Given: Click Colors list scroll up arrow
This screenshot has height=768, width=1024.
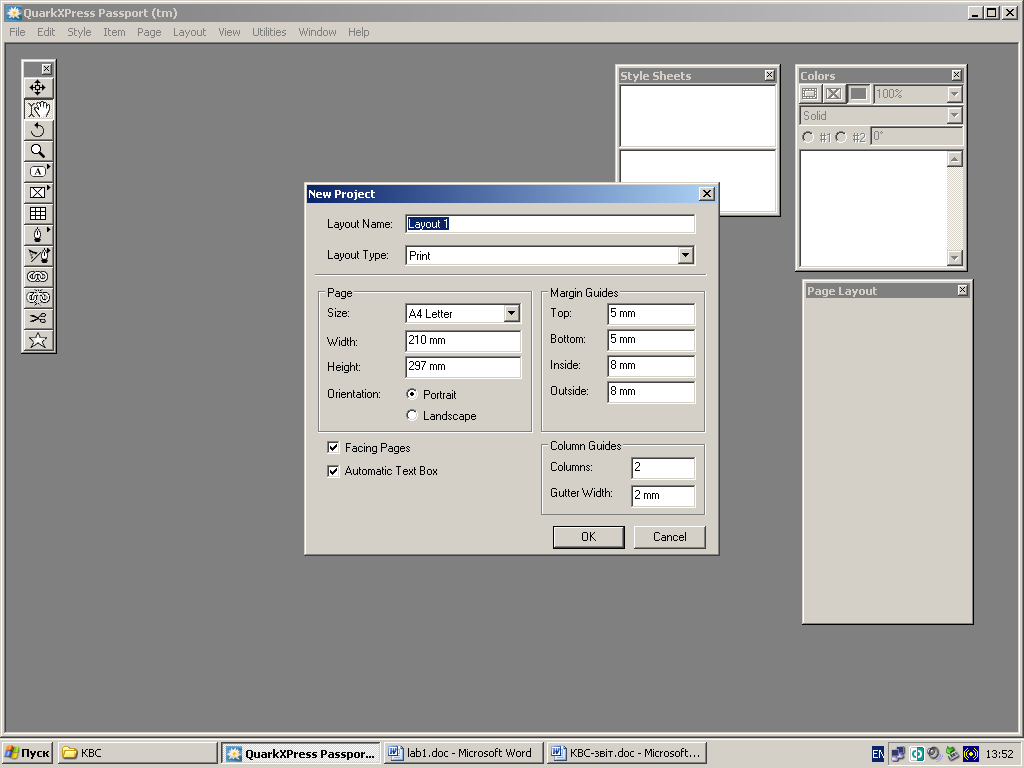Looking at the screenshot, I should tap(955, 159).
